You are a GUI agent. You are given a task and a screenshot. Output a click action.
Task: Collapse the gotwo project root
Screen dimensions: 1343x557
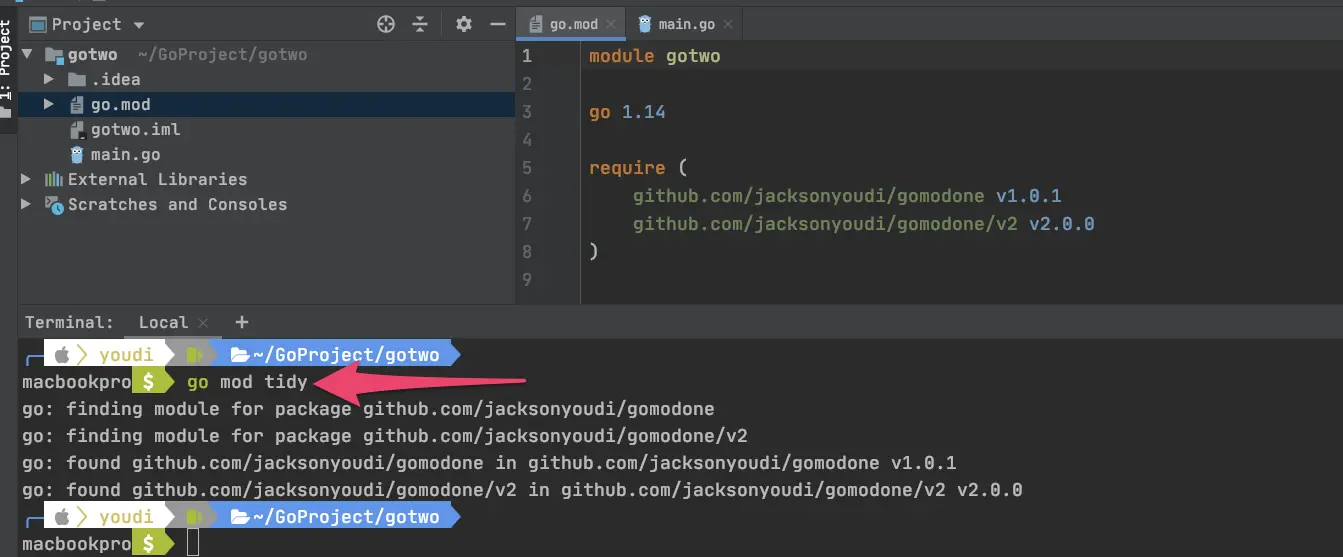coord(27,54)
